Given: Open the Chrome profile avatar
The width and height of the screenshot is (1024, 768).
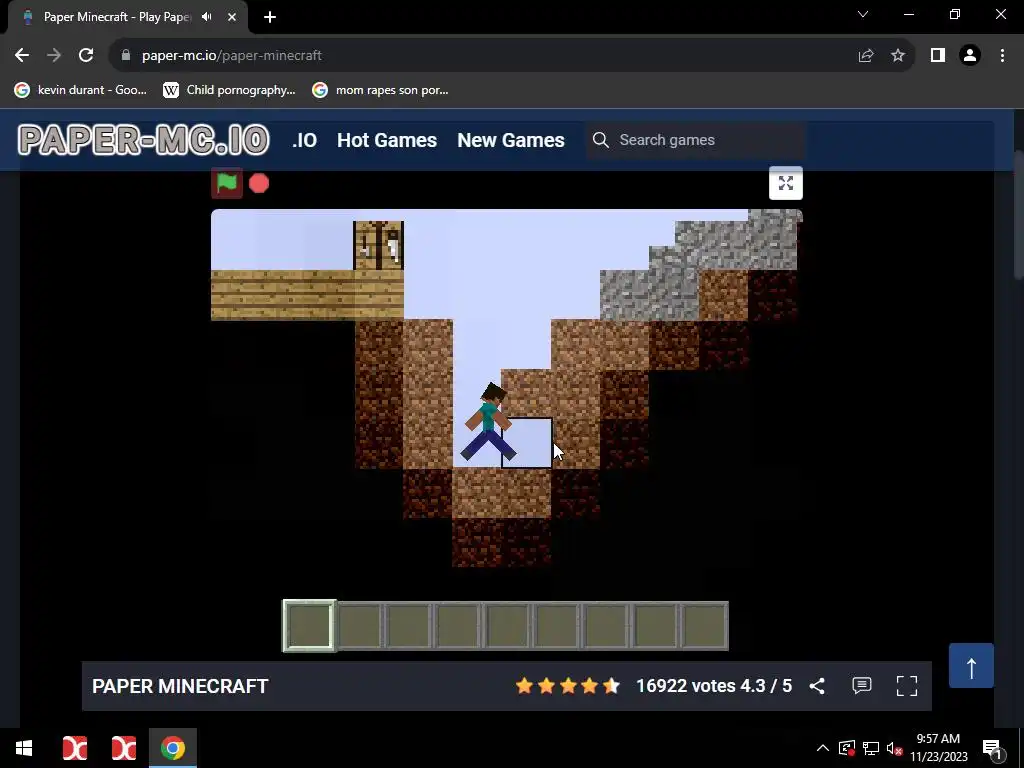Looking at the screenshot, I should coord(970,56).
